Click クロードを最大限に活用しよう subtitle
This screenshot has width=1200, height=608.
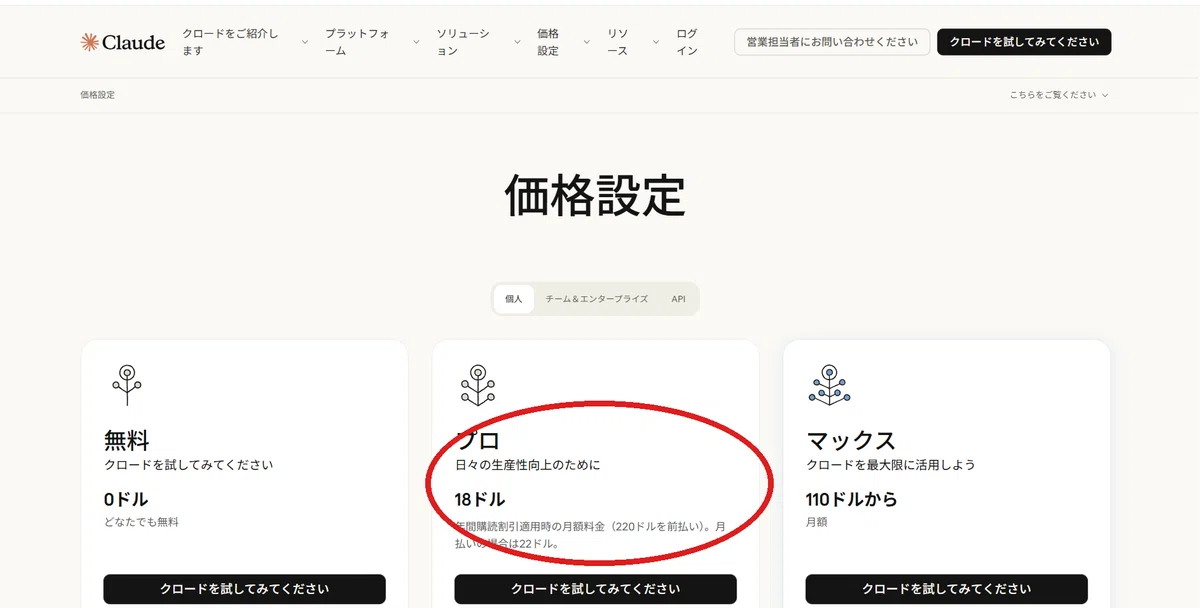(891, 465)
